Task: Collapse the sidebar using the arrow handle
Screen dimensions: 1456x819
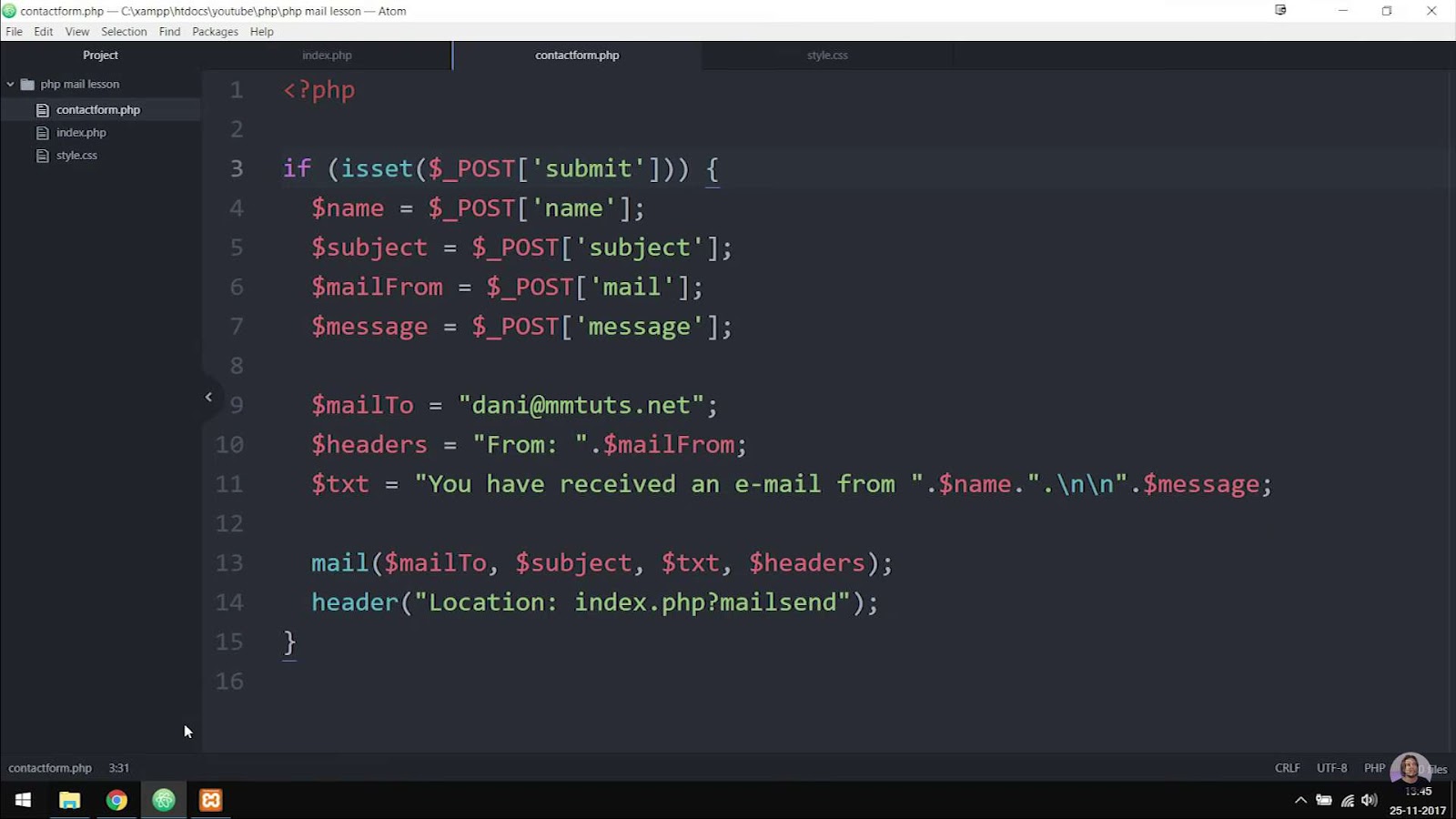Action: 209,397
